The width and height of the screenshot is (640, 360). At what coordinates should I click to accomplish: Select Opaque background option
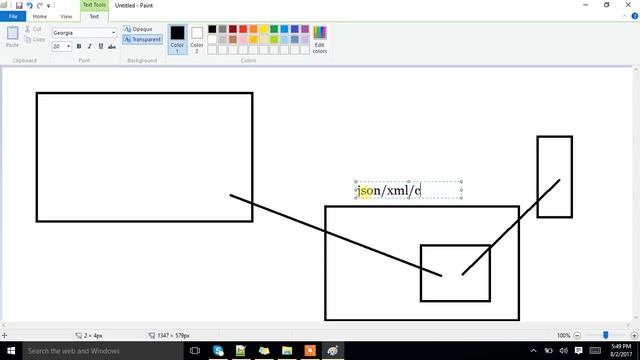(x=138, y=29)
